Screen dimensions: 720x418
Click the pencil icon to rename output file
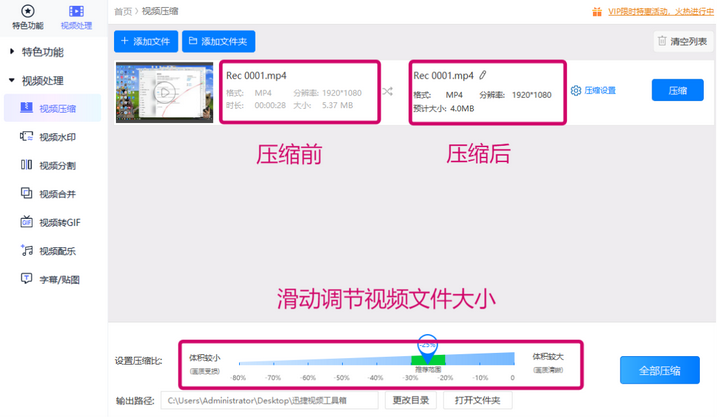[x=483, y=75]
